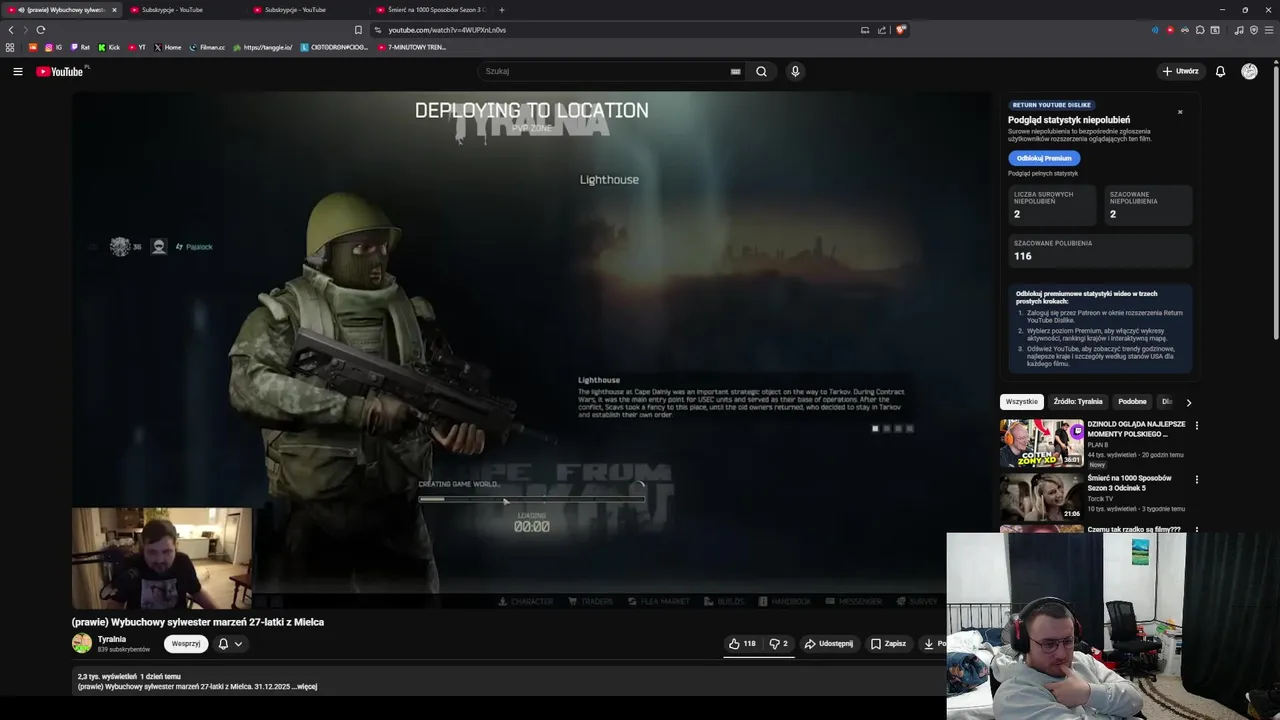The width and height of the screenshot is (1280, 720).
Task: Open the Brave Shields lion icon
Action: coord(901,30)
